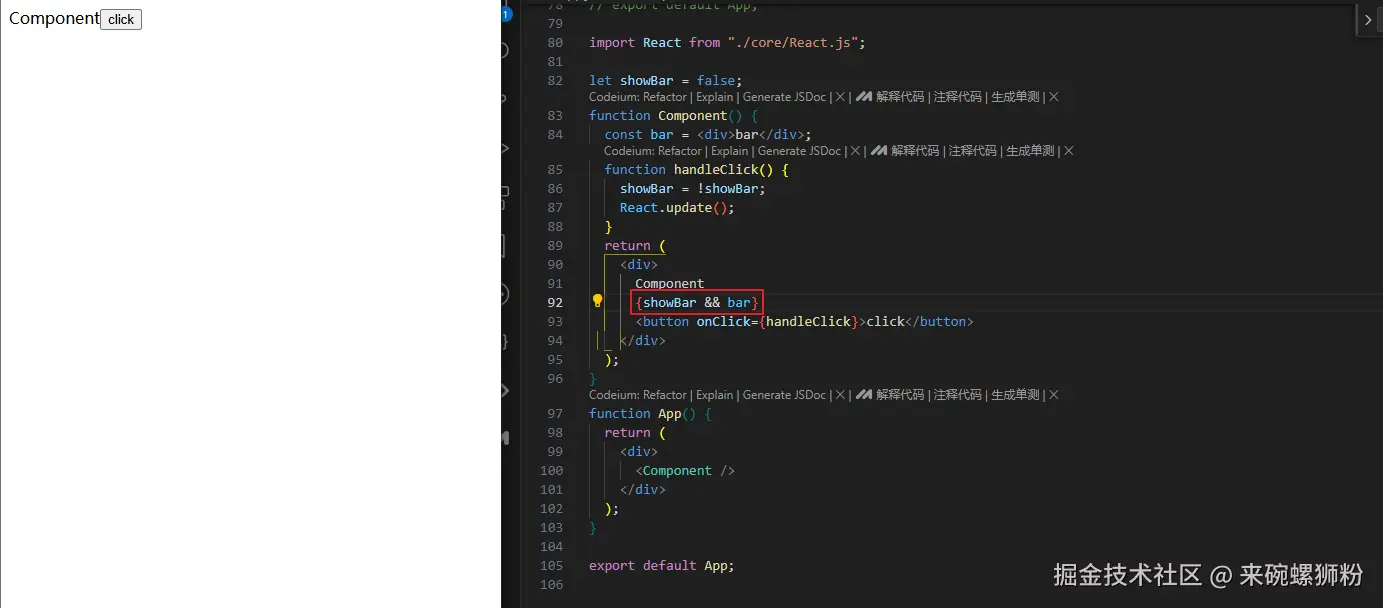The width and height of the screenshot is (1383, 608).
Task: Click 'showBar = !showBar;' on line 86
Action: pyautogui.click(x=693, y=188)
